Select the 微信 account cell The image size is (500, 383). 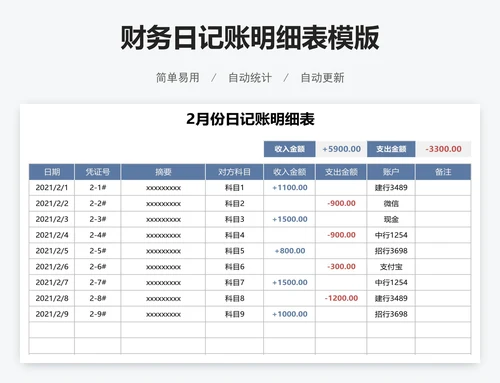tap(391, 203)
